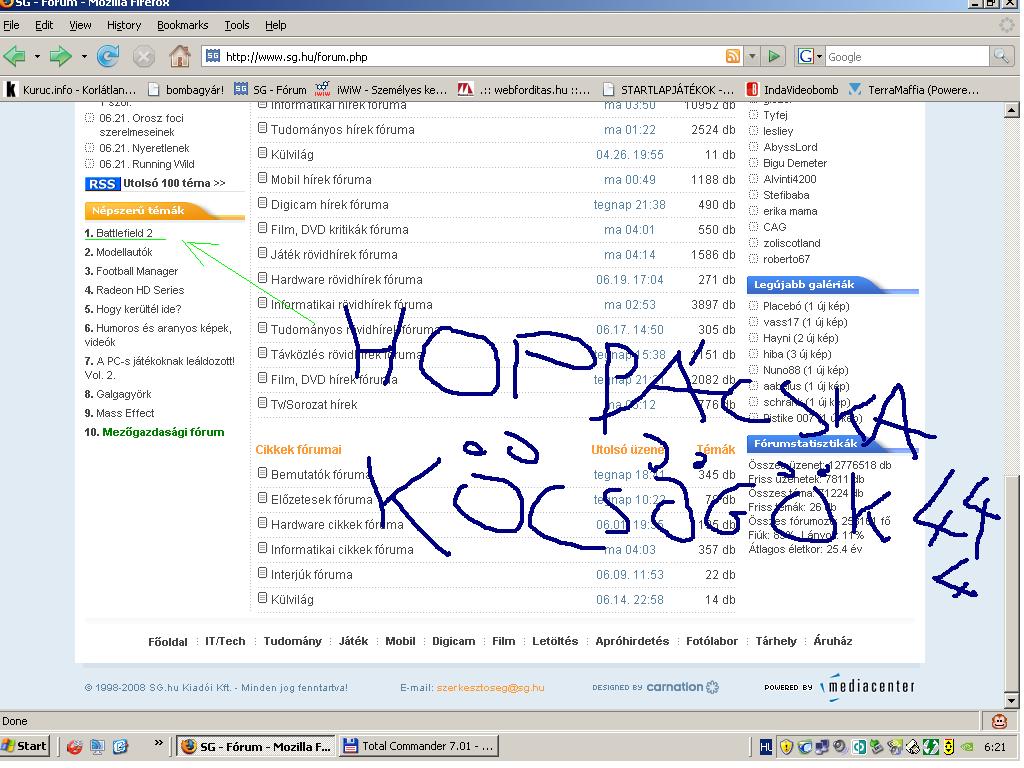Open the Battlefield 2 topic link

124,233
